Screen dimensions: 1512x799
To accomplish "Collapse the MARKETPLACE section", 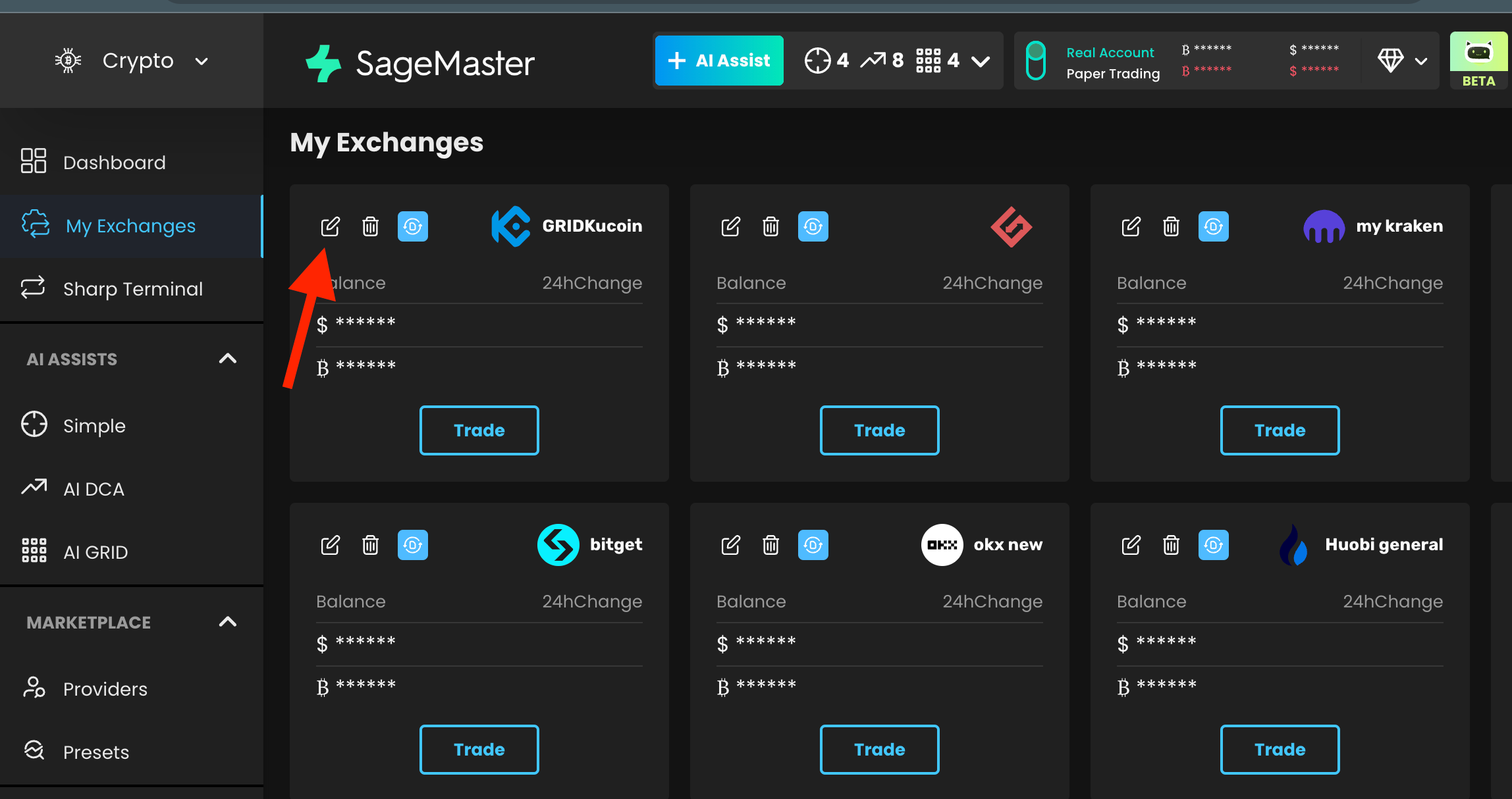I will (x=228, y=622).
